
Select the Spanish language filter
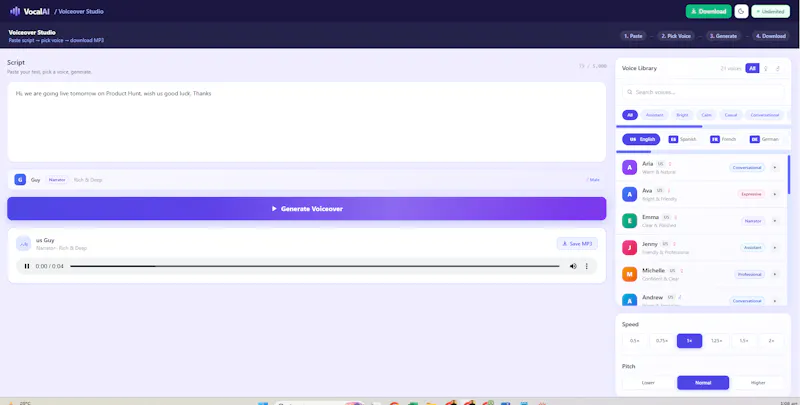tap(683, 139)
